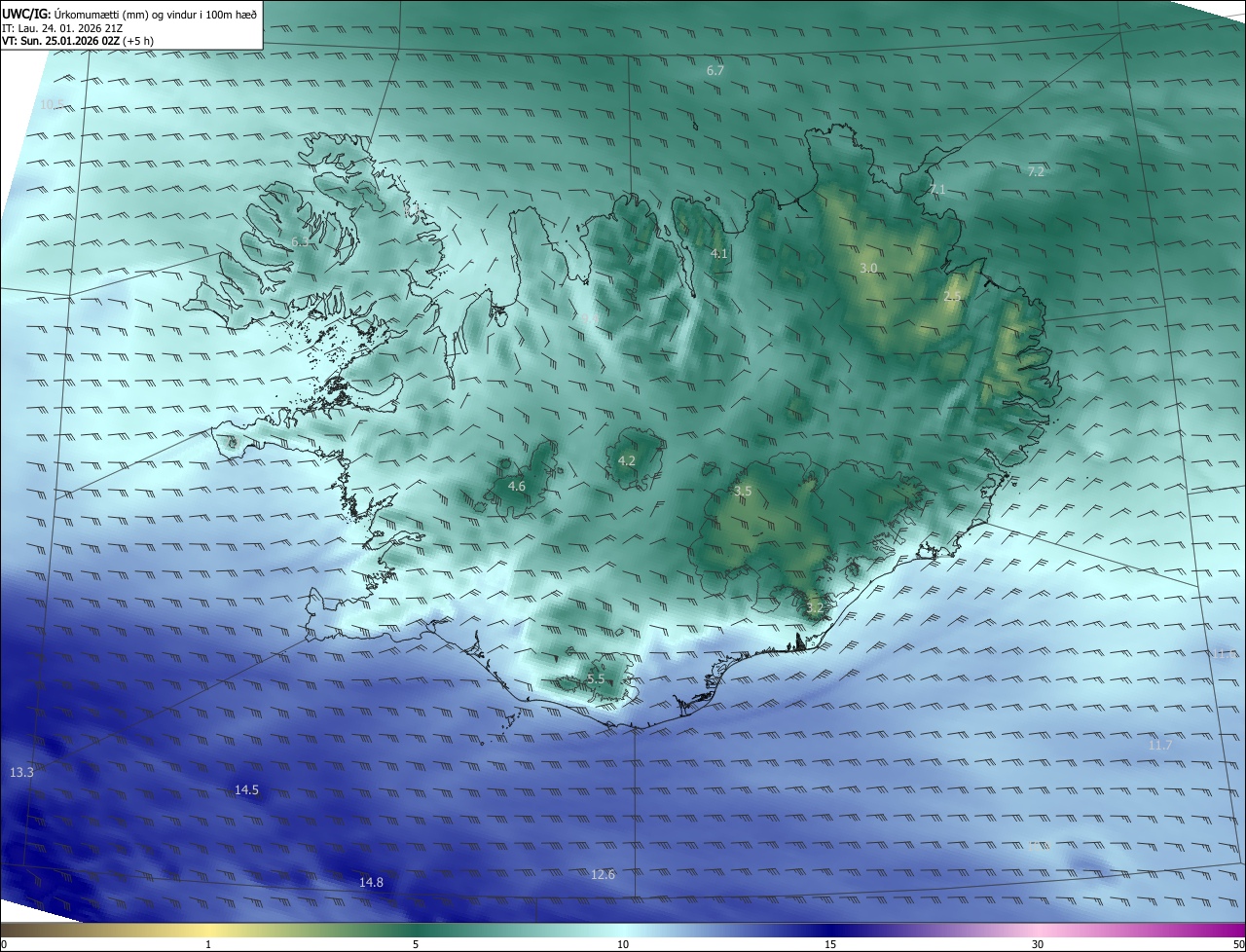Click the 5 tick on the color scale
Image resolution: width=1246 pixels, height=952 pixels.
click(x=416, y=944)
